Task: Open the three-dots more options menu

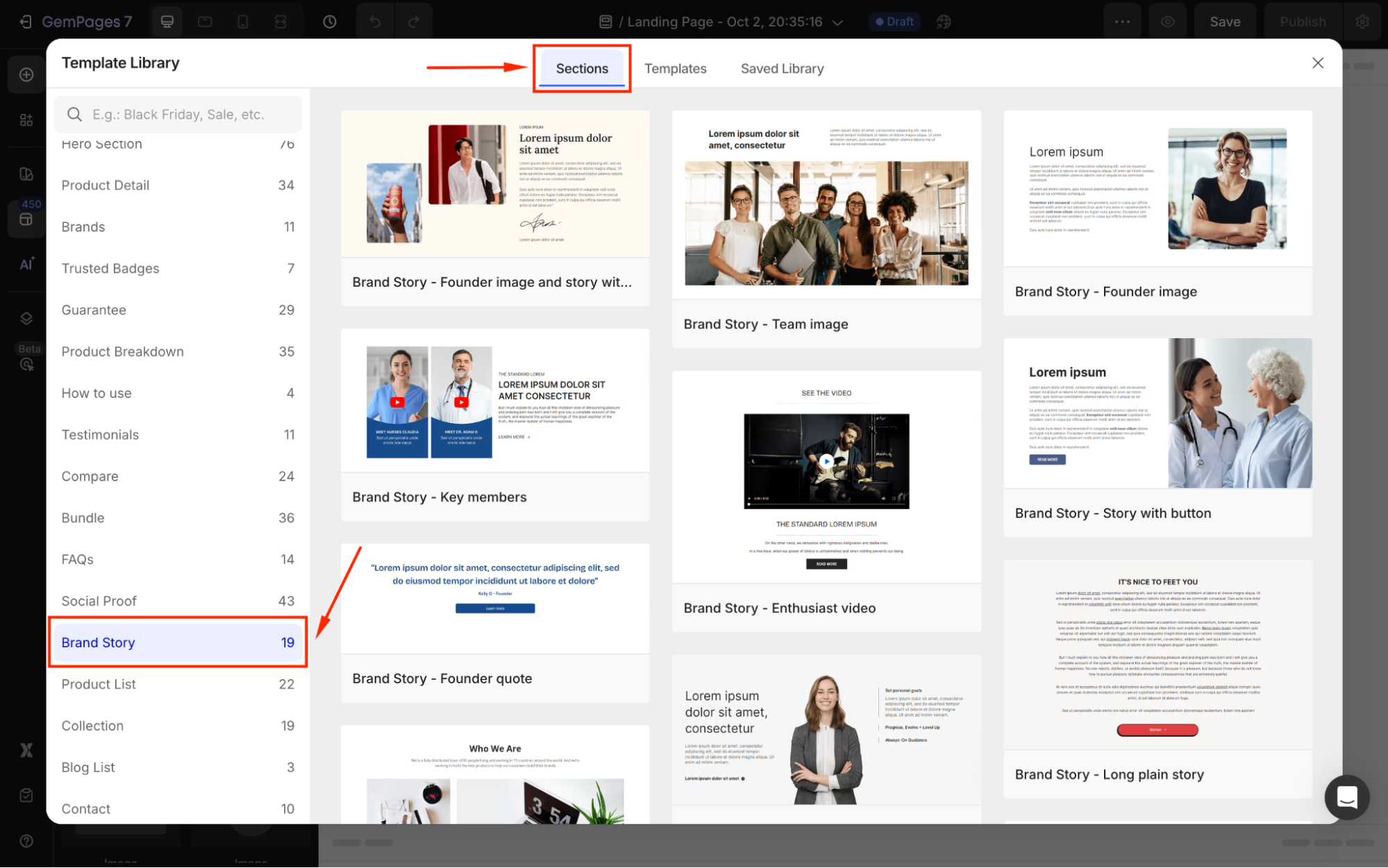Action: coord(1122,22)
